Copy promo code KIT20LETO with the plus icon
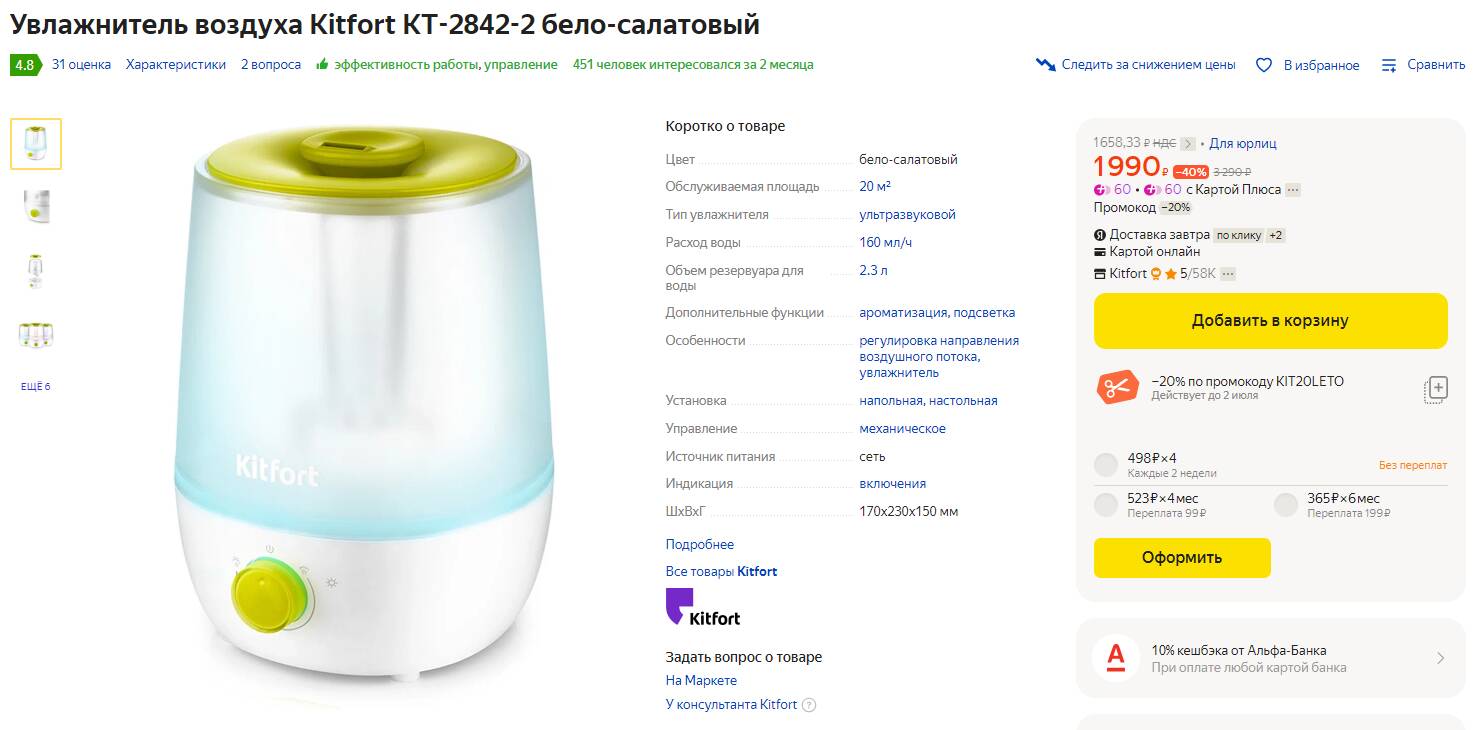 1436,389
